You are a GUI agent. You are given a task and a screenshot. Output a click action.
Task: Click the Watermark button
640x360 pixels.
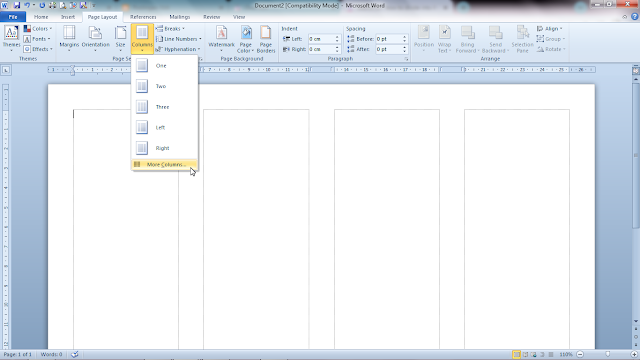tap(221, 39)
